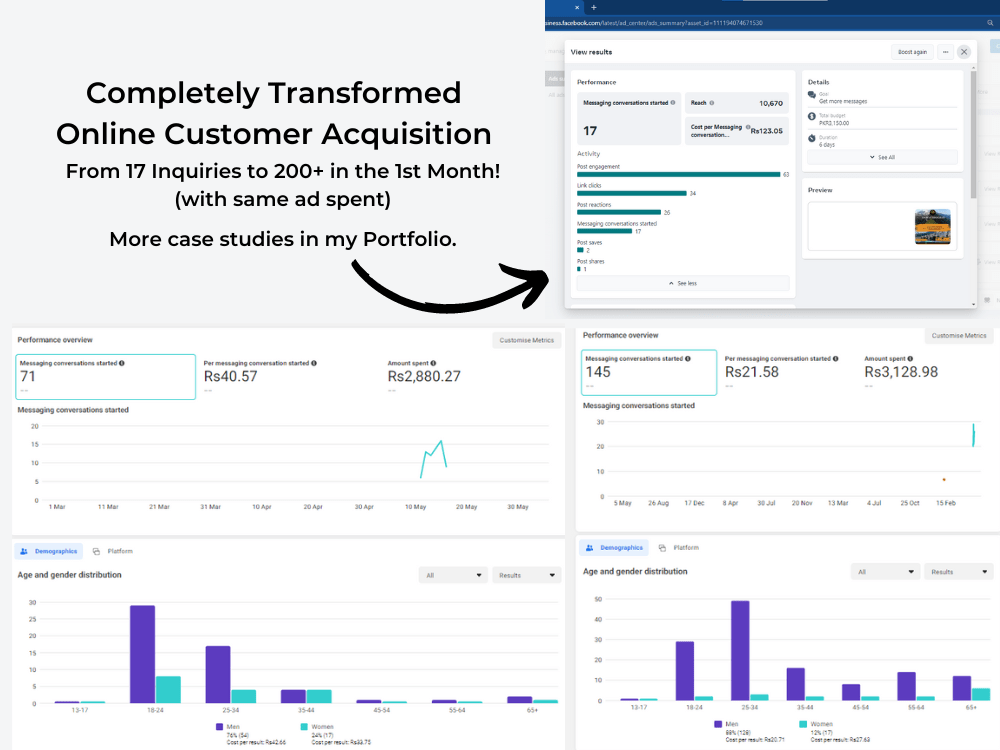Click the Post engagement bar showing 63
The width and height of the screenshot is (1000, 750).
pyautogui.click(x=679, y=174)
